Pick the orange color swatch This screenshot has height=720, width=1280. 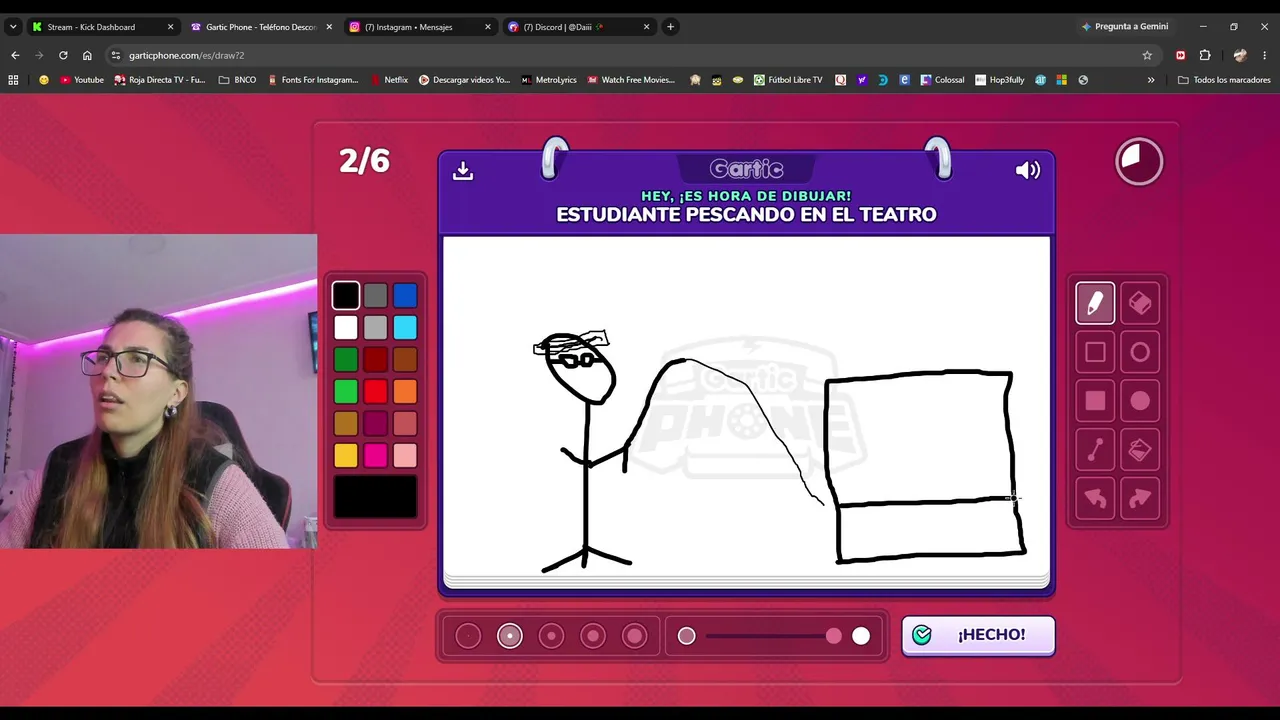(405, 391)
